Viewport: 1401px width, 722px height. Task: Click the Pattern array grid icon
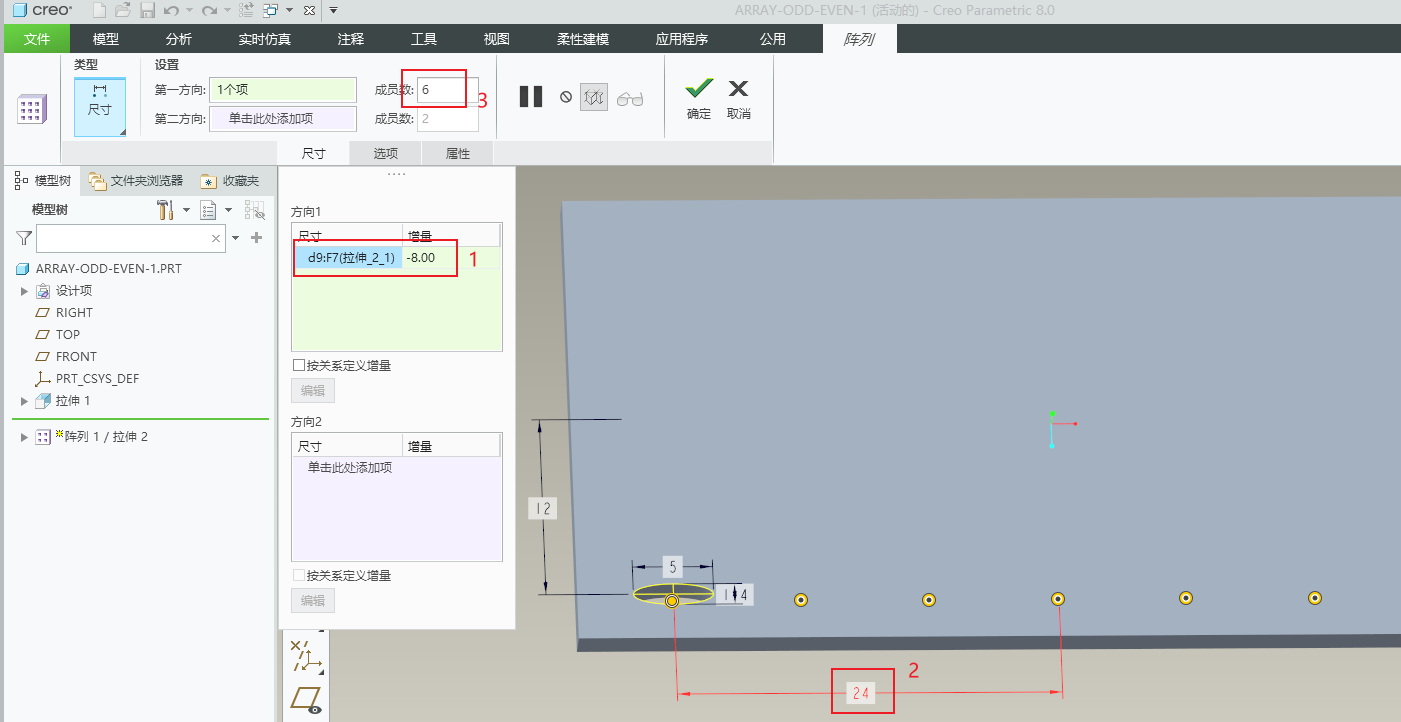click(32, 109)
